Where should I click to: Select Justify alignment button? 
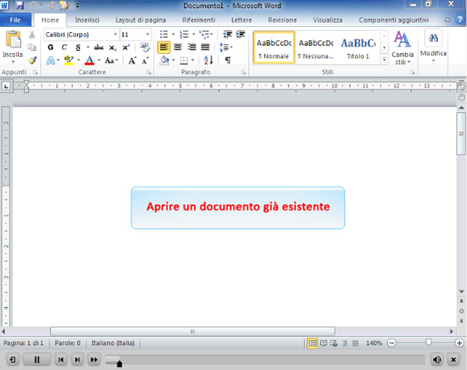tap(205, 47)
